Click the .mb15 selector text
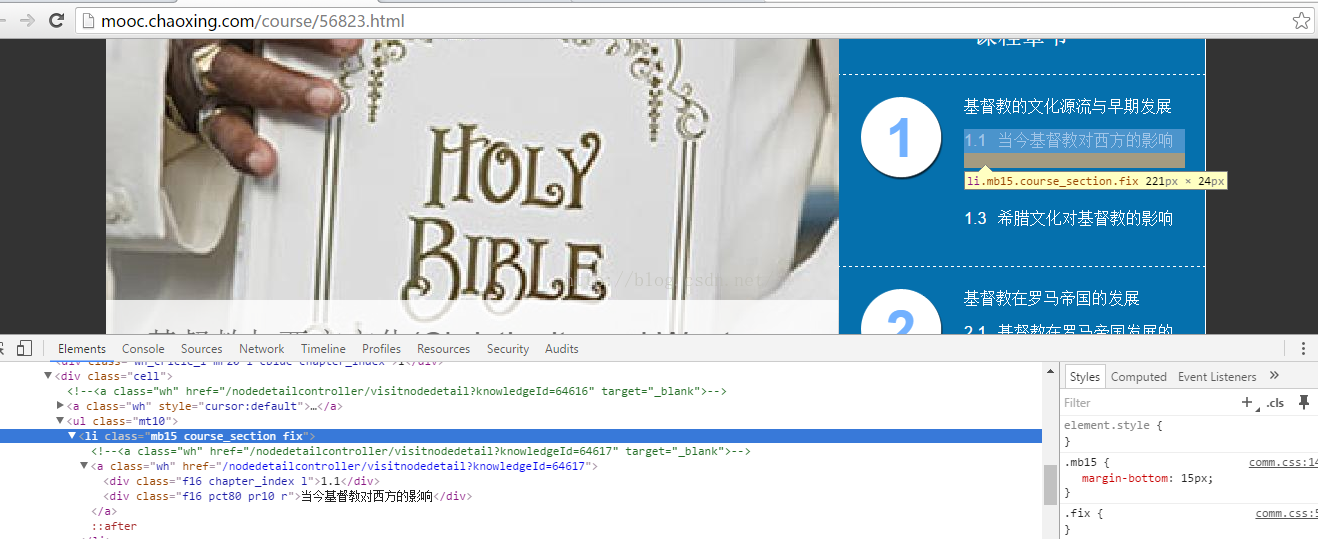Viewport: 1318px width, 539px height. click(x=1081, y=462)
